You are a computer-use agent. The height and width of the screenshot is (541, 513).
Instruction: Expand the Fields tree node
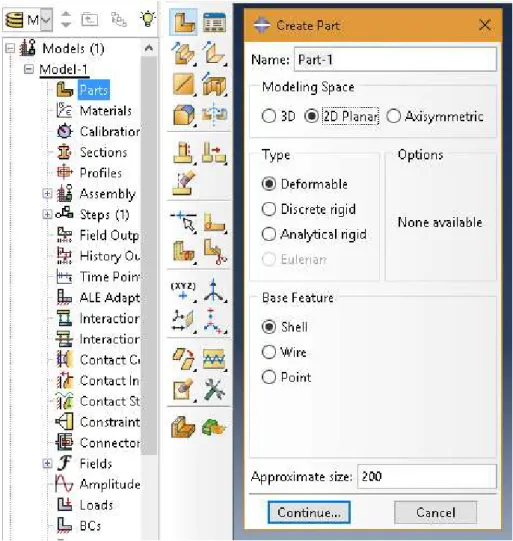pos(47,463)
